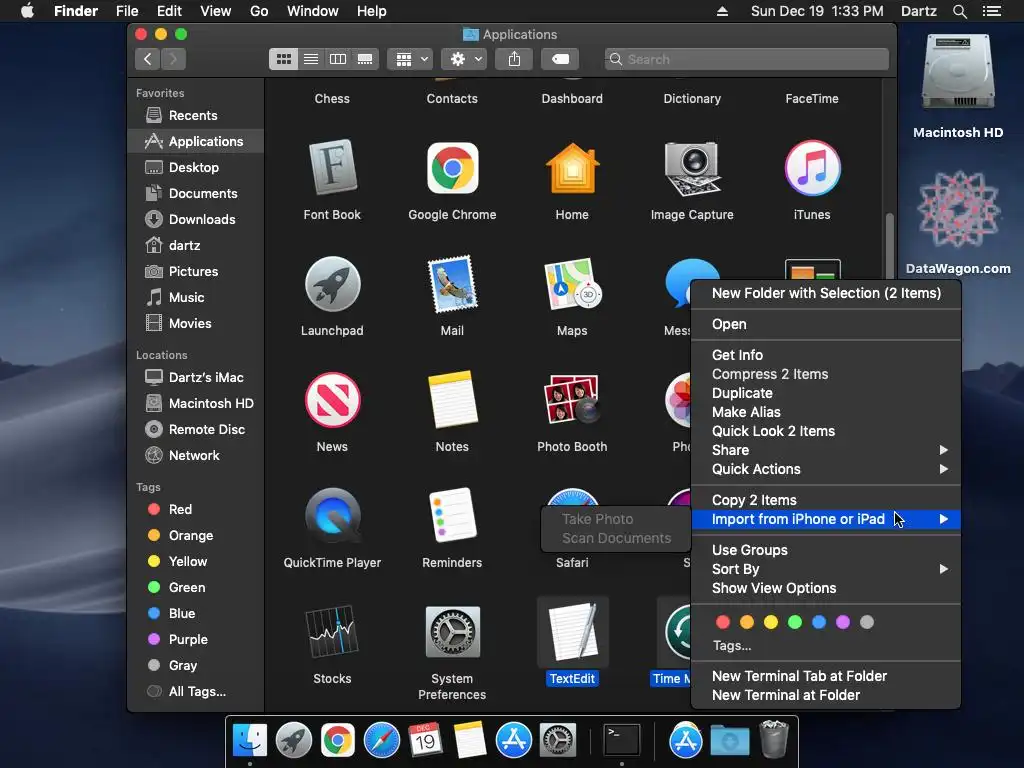Open the Font Book app icon
Viewport: 1024px width, 768px height.
coord(332,168)
